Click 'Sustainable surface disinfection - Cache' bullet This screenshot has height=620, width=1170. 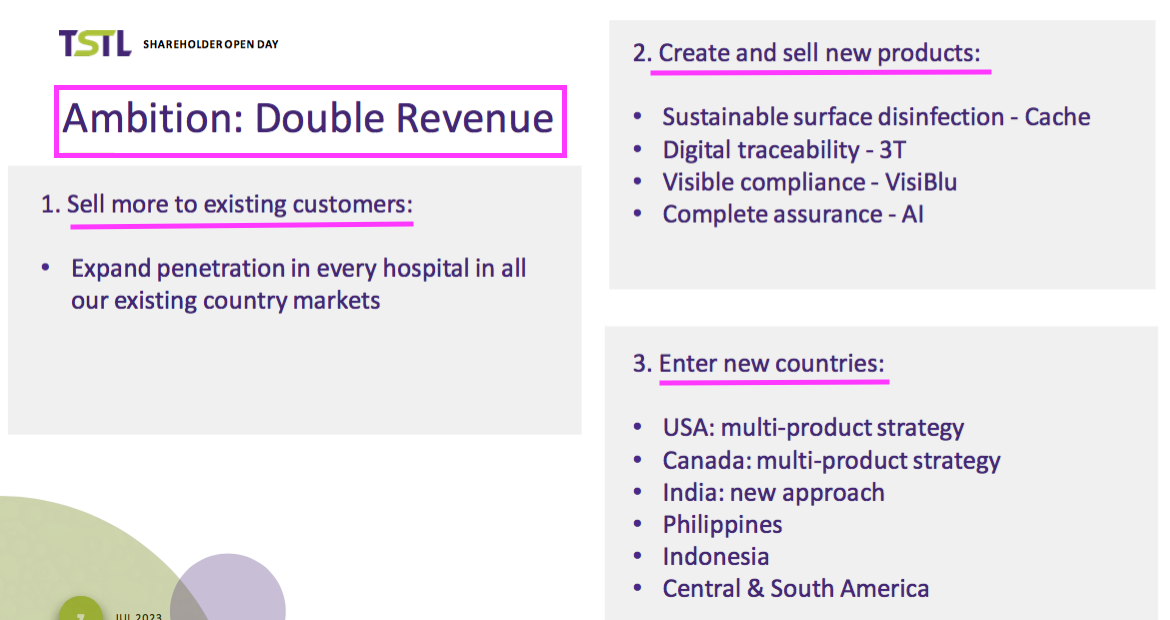[876, 117]
